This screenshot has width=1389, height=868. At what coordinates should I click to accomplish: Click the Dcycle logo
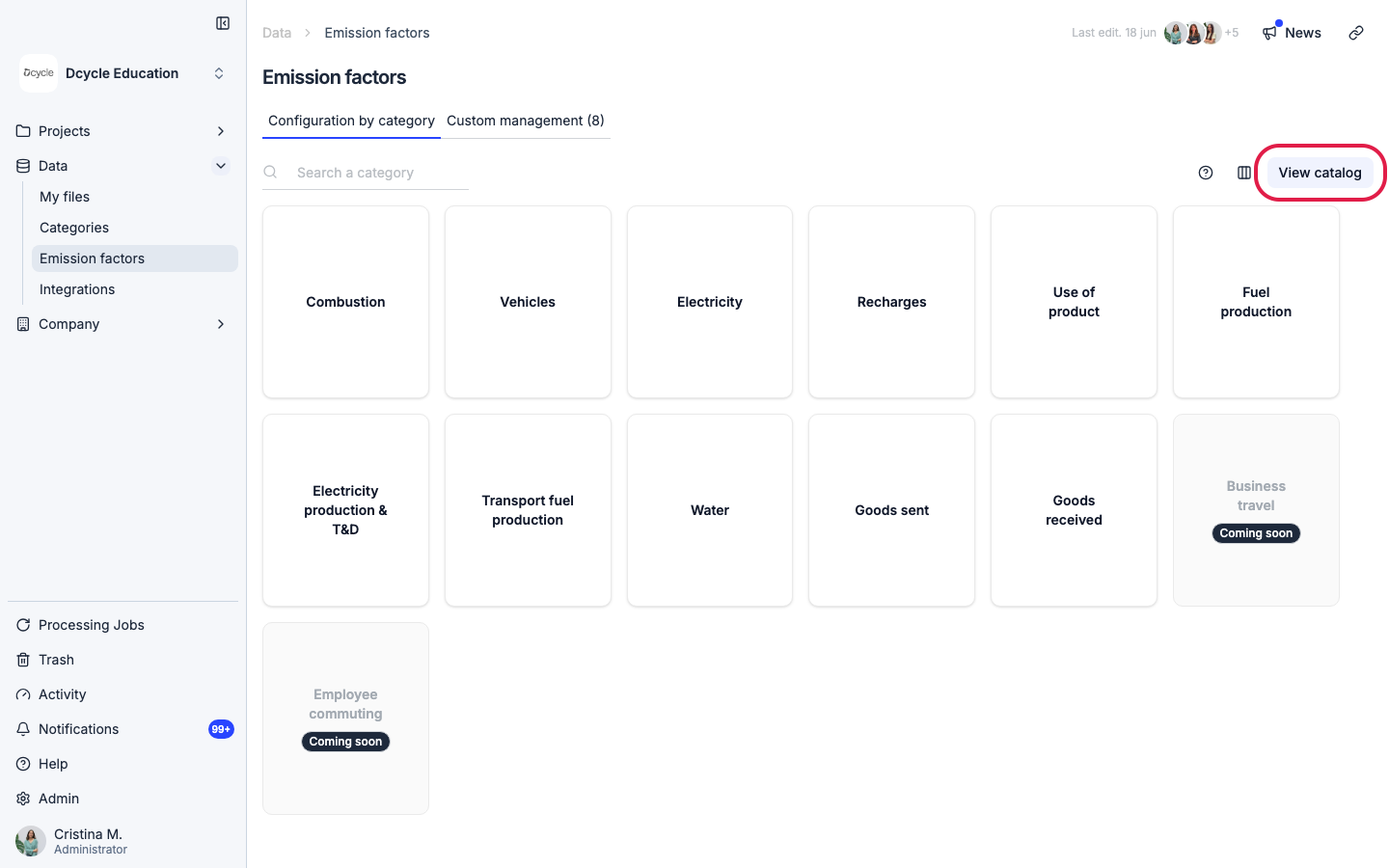pyautogui.click(x=39, y=73)
